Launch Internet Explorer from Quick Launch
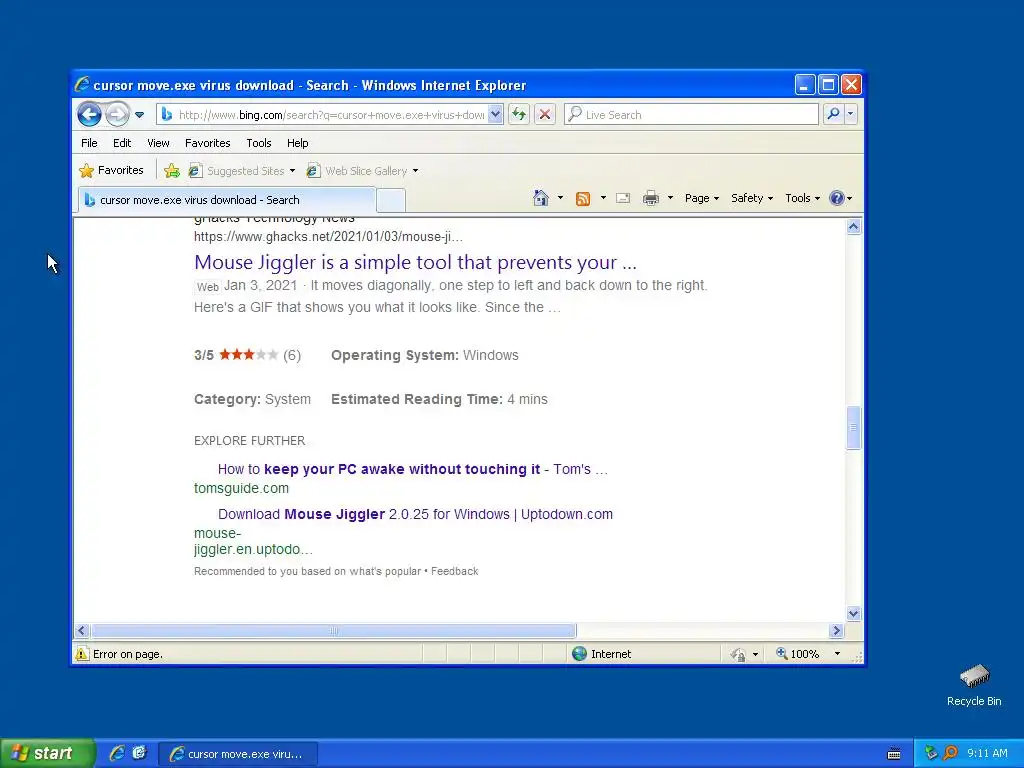 coord(117,753)
